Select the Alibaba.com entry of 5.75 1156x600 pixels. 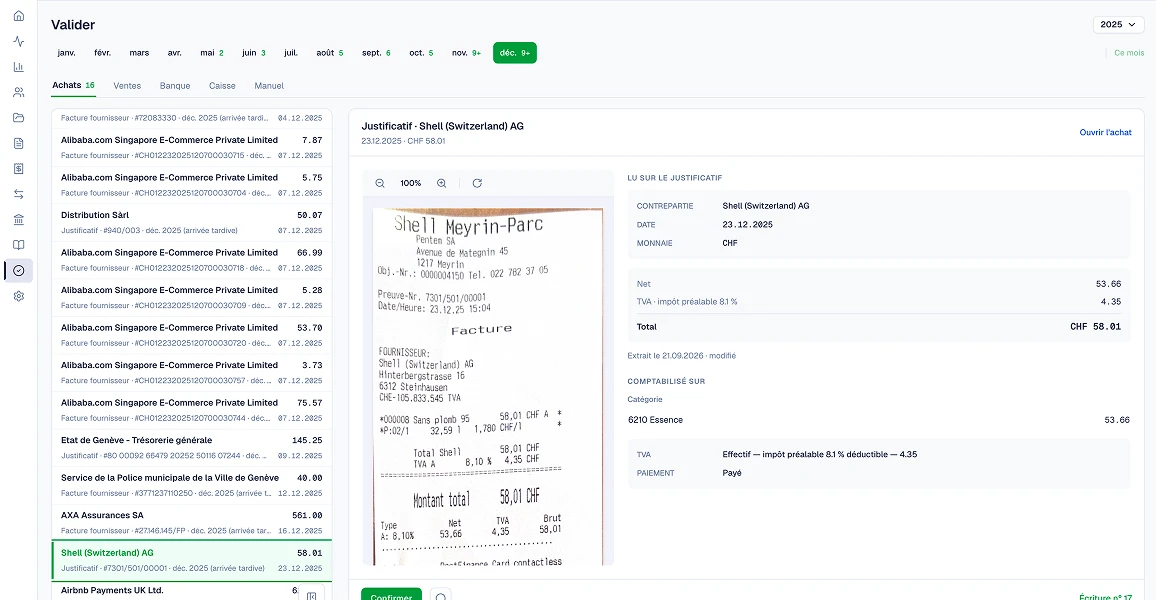click(x=192, y=185)
